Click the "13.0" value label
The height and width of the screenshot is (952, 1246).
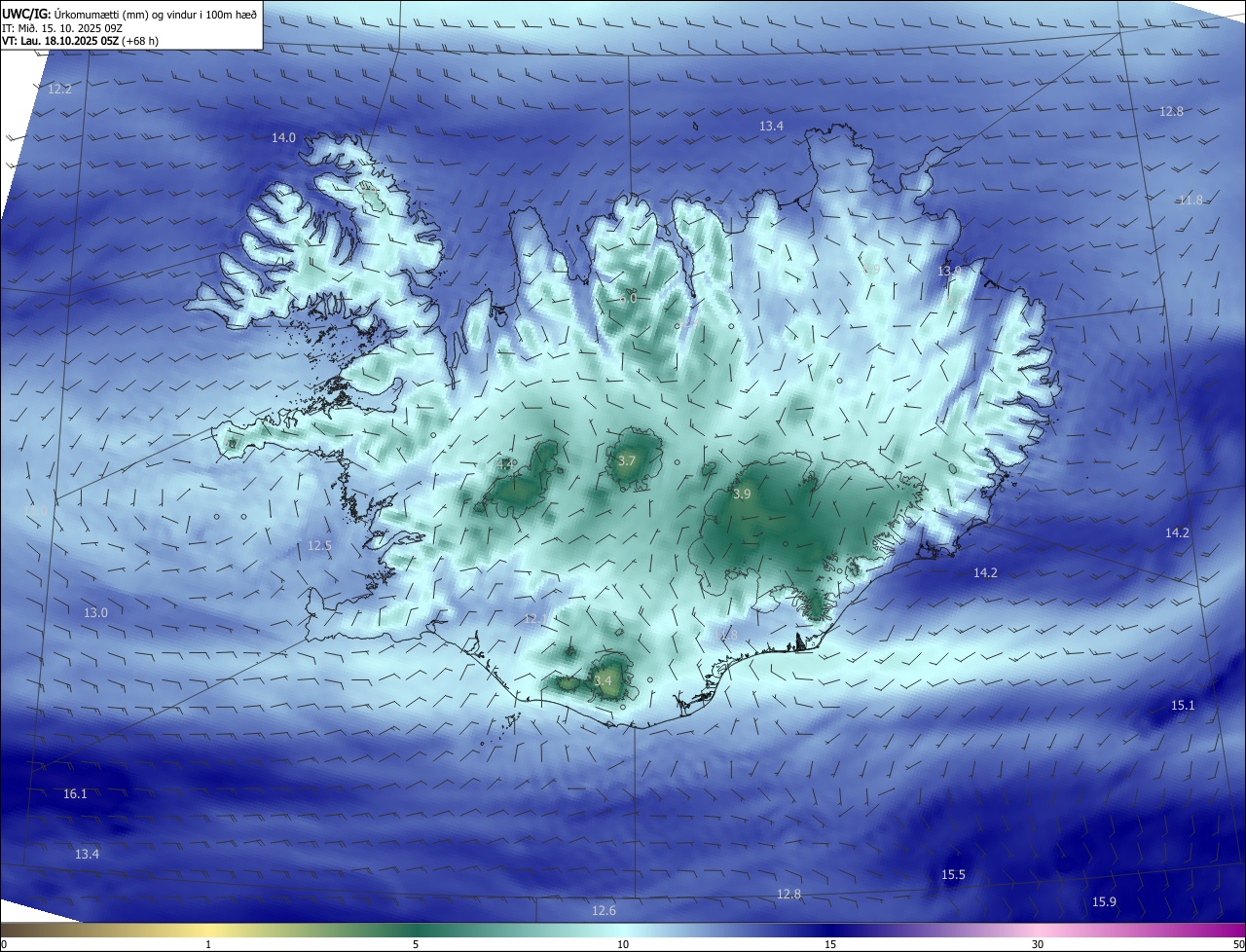click(x=95, y=612)
